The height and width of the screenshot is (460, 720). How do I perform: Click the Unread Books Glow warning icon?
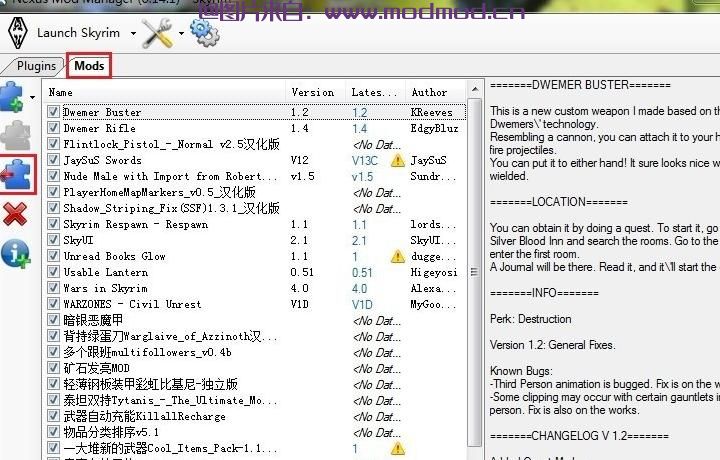[x=398, y=257]
